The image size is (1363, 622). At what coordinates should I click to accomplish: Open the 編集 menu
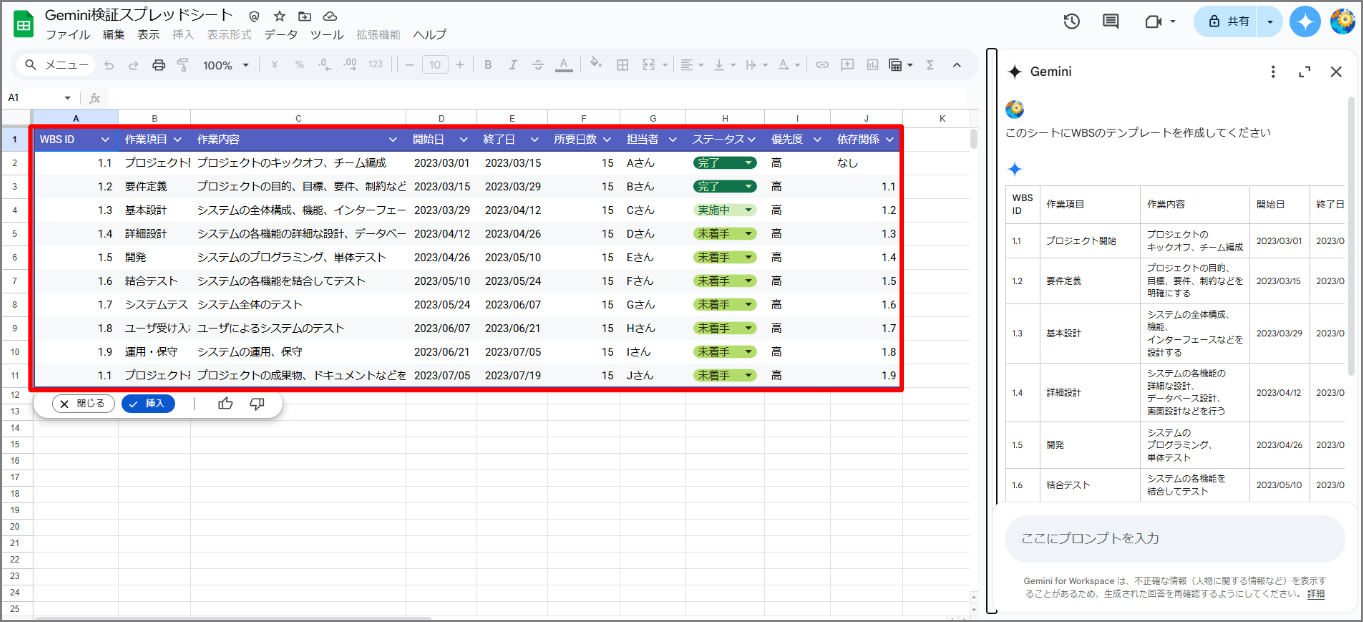(x=114, y=35)
